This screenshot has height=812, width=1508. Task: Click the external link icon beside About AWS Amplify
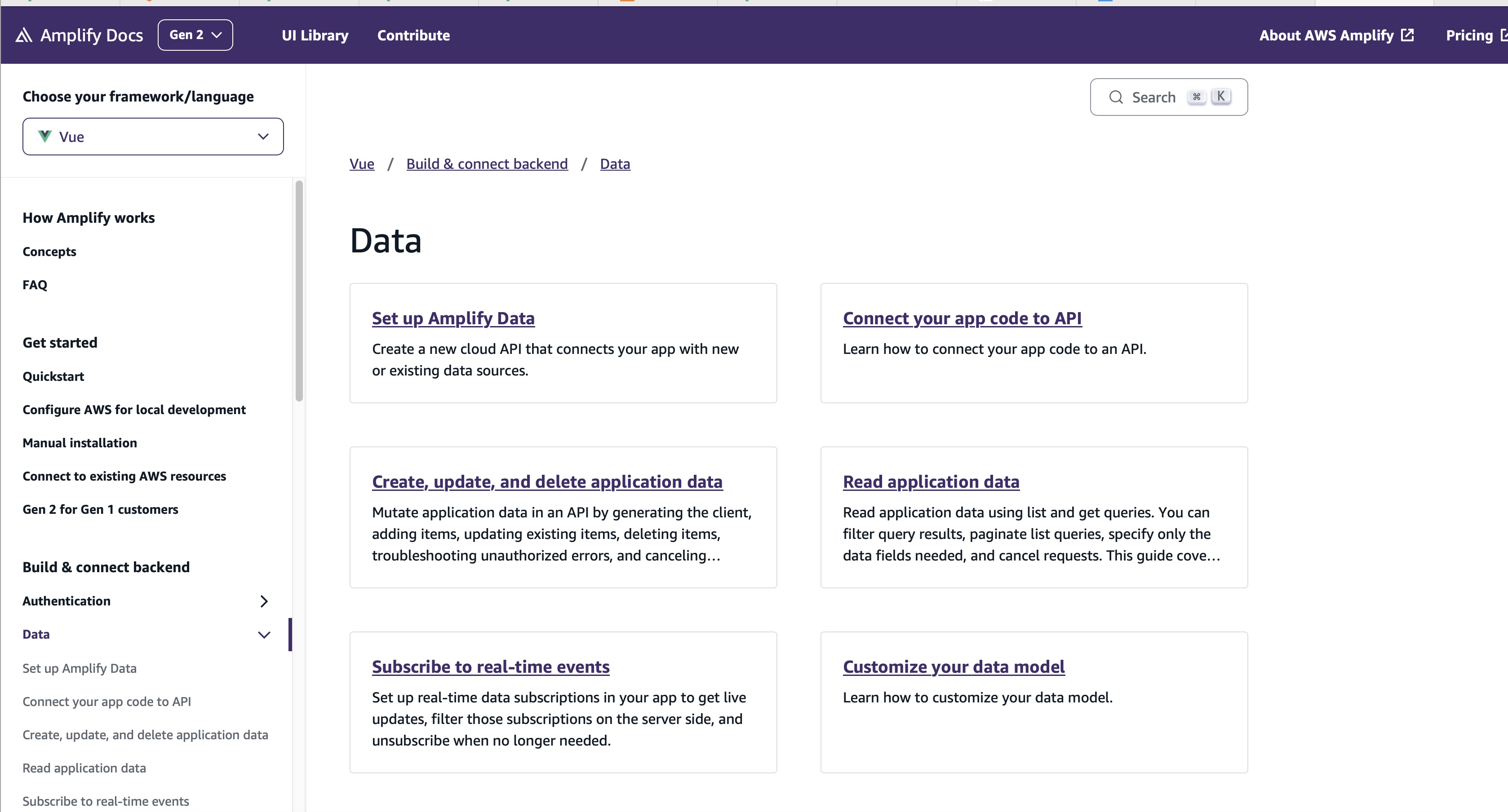pyautogui.click(x=1407, y=35)
